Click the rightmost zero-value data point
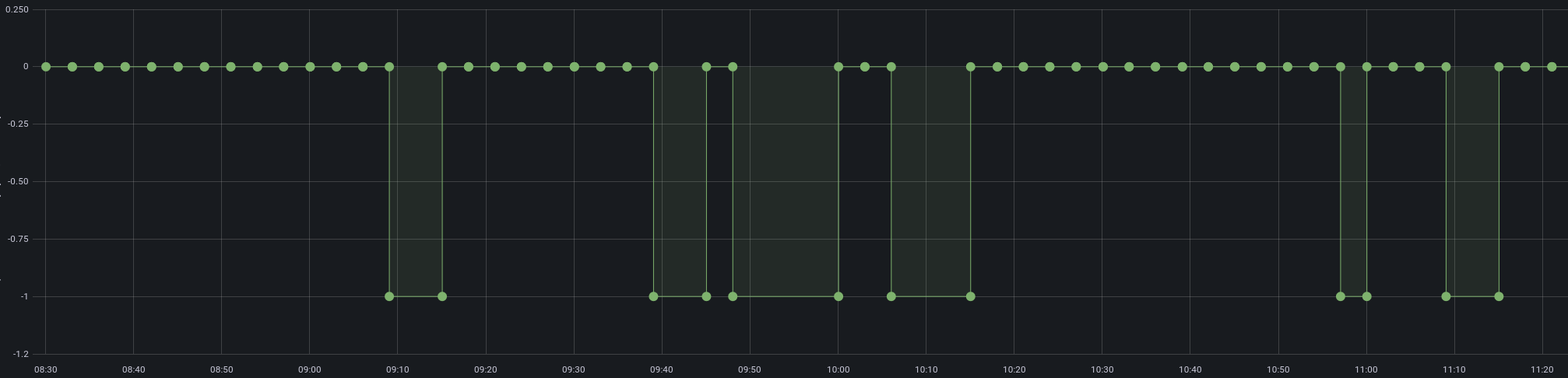The image size is (1568, 378). [x=1552, y=67]
